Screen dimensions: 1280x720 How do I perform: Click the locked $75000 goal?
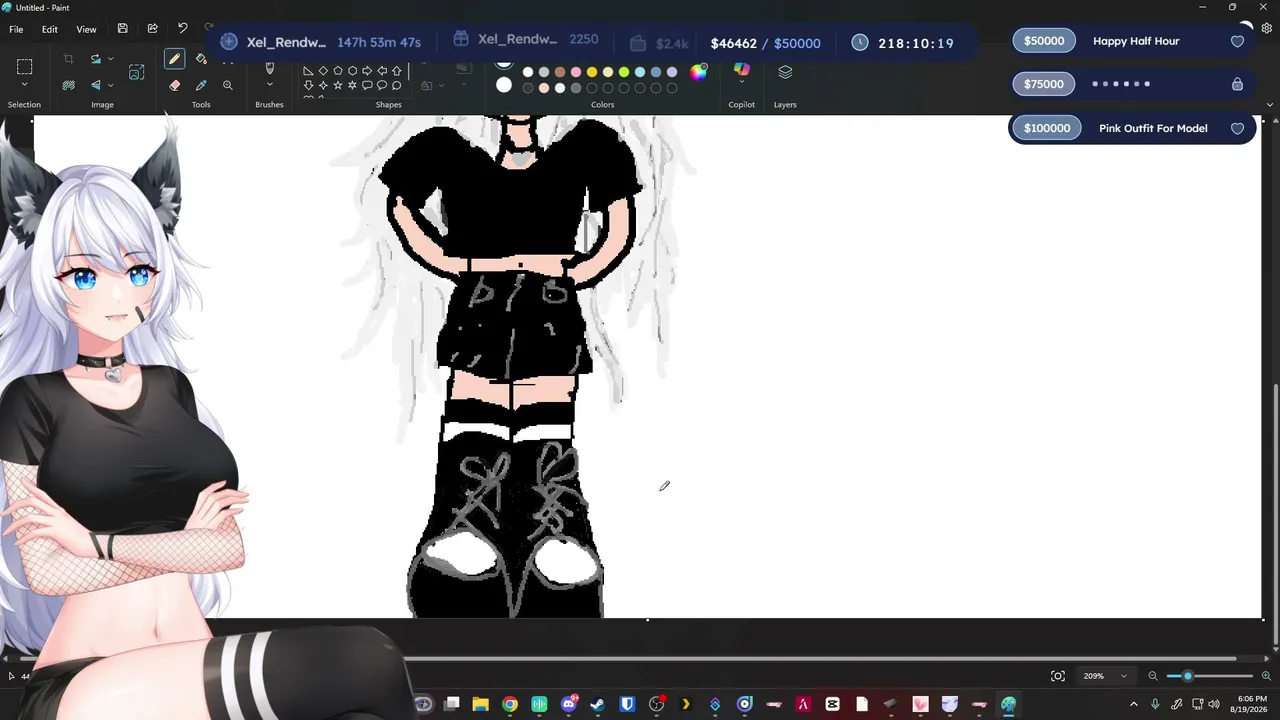(x=1131, y=84)
